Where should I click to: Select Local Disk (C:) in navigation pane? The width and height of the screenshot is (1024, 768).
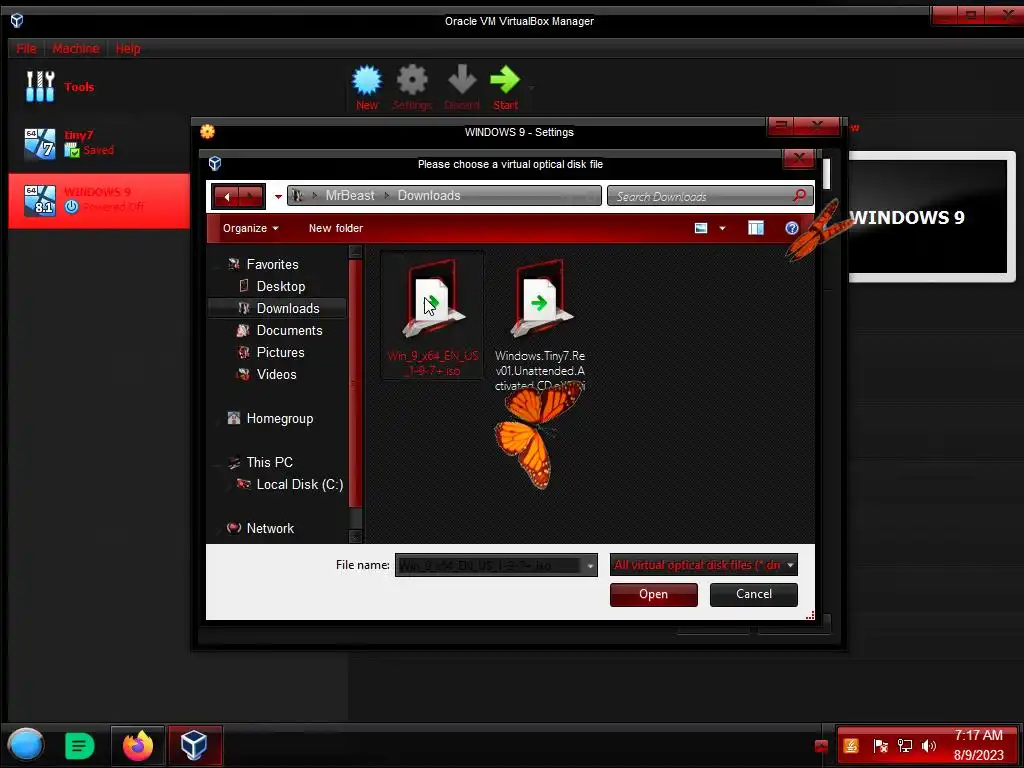pyautogui.click(x=299, y=485)
